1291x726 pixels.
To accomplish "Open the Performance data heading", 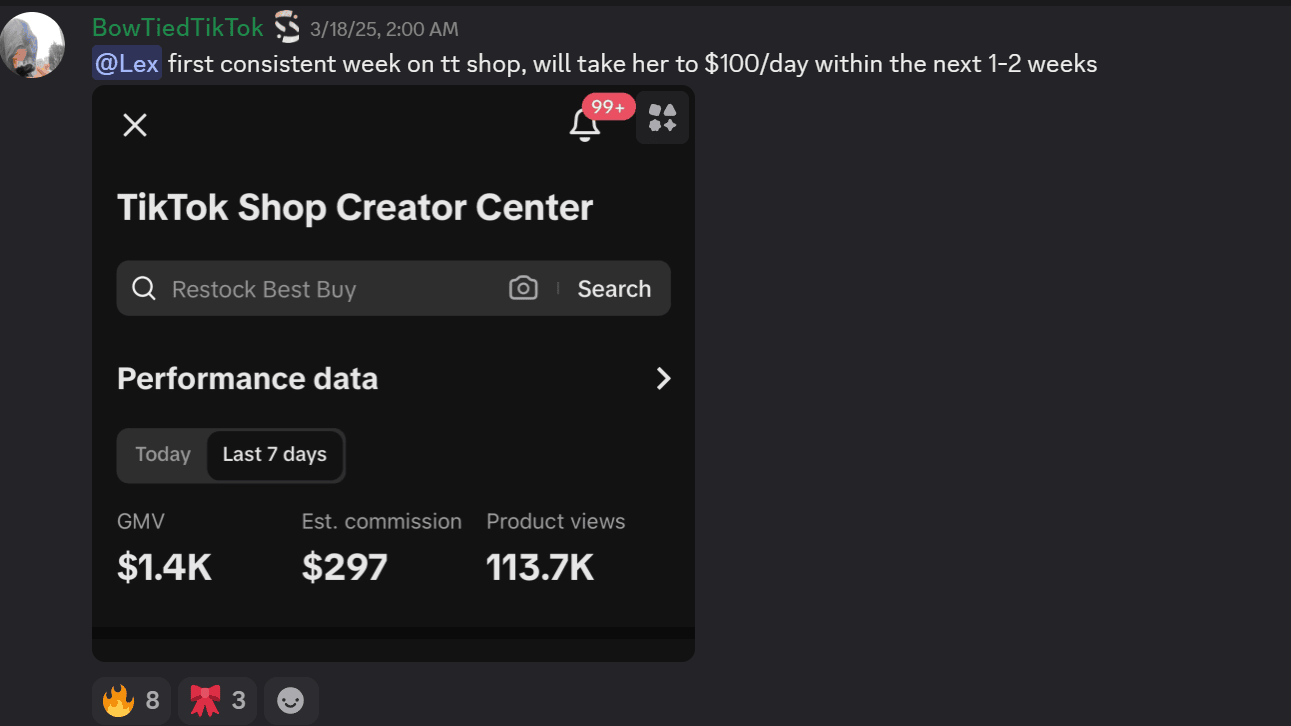I will [x=248, y=379].
